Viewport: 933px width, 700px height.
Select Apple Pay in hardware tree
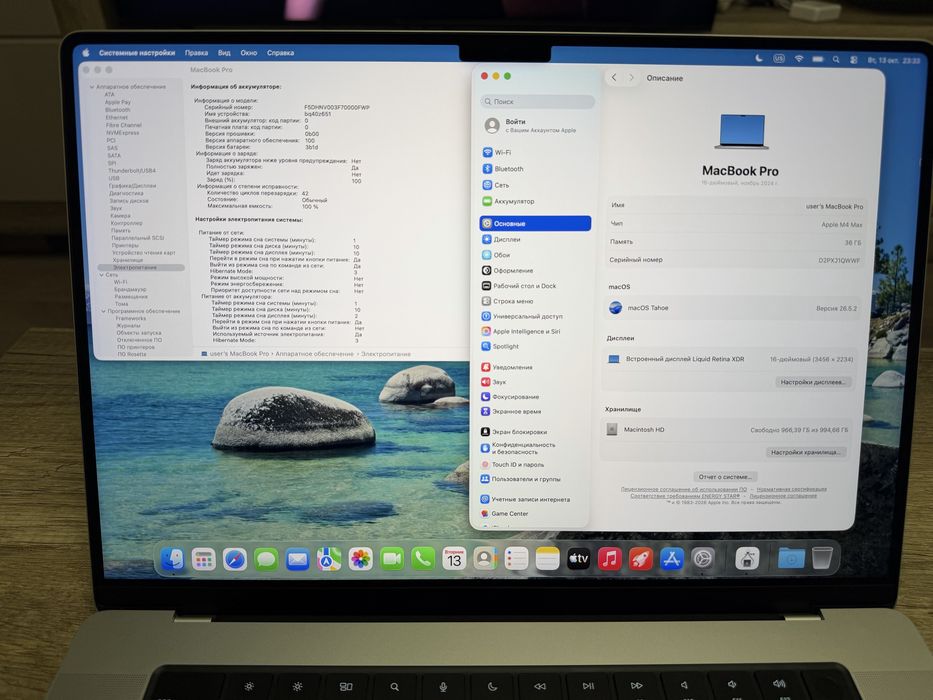tap(118, 102)
